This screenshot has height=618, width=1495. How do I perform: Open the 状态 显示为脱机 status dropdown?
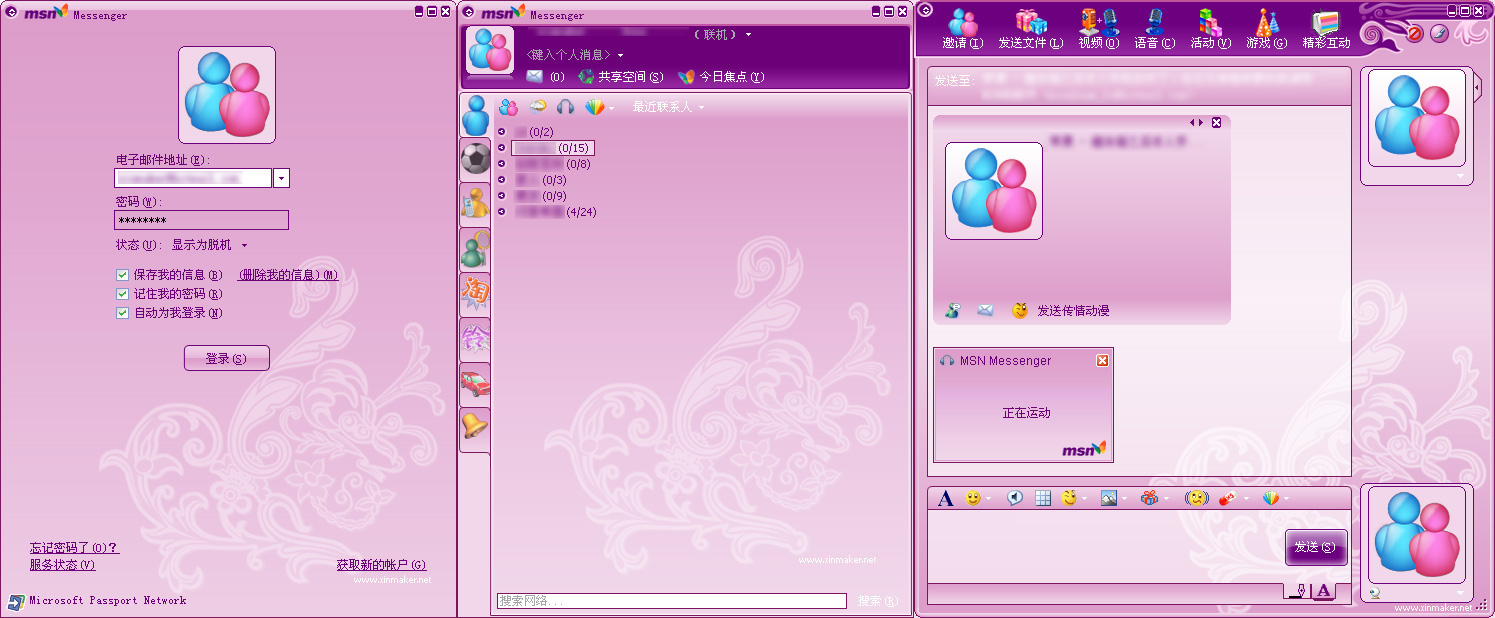pos(209,245)
